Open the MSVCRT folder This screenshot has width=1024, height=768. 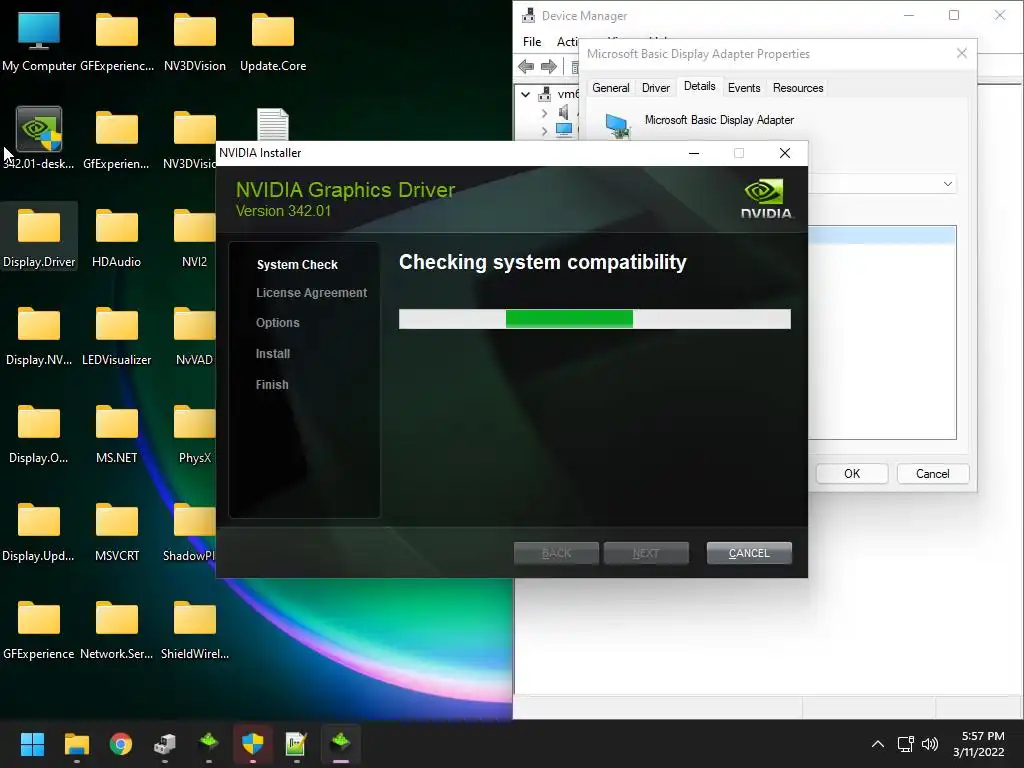click(116, 530)
